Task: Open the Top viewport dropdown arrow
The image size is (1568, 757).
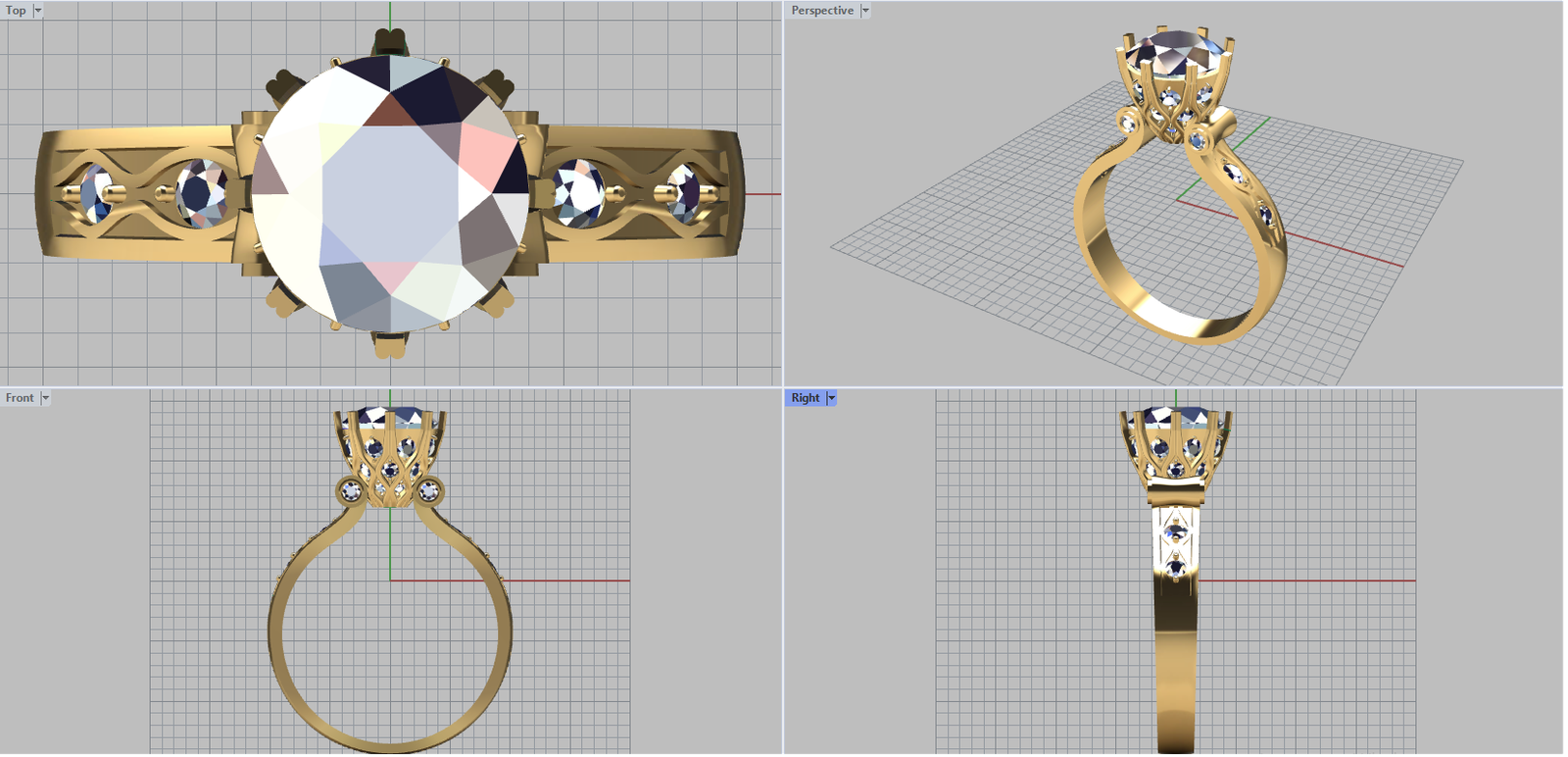Action: [38, 11]
